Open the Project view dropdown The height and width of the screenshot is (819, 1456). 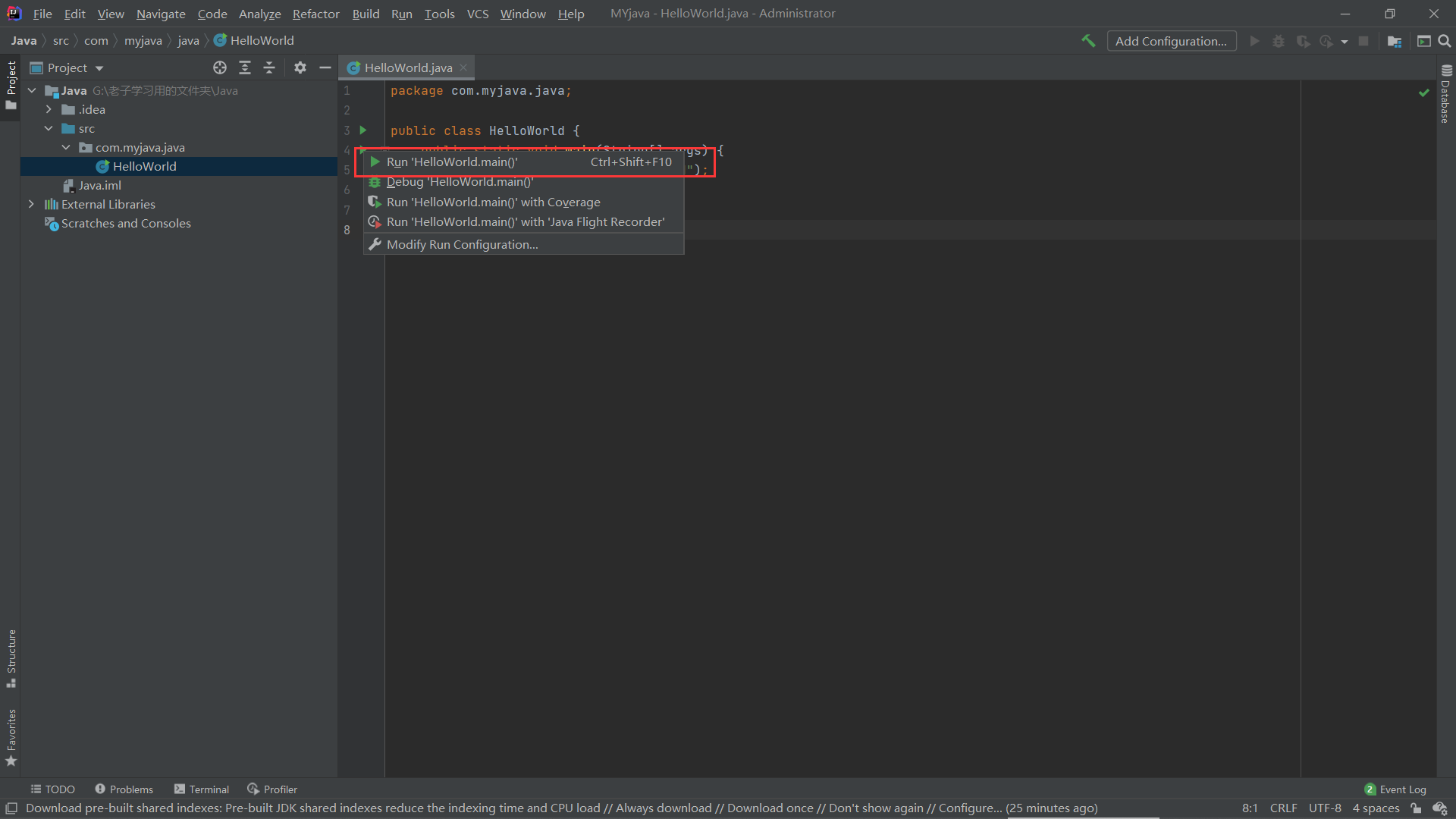pos(99,68)
